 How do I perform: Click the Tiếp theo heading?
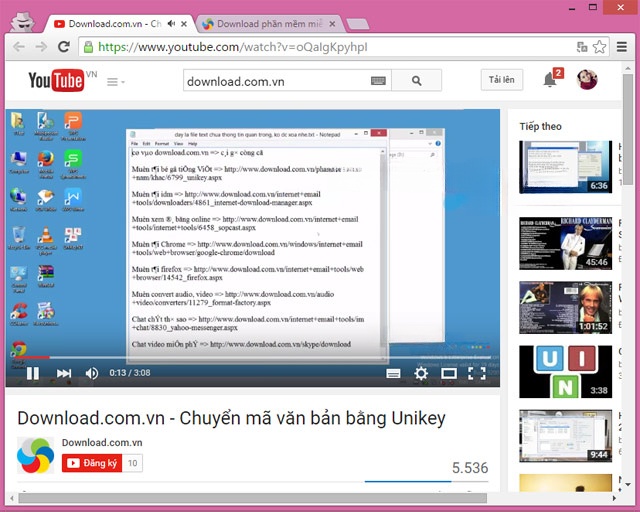click(540, 127)
